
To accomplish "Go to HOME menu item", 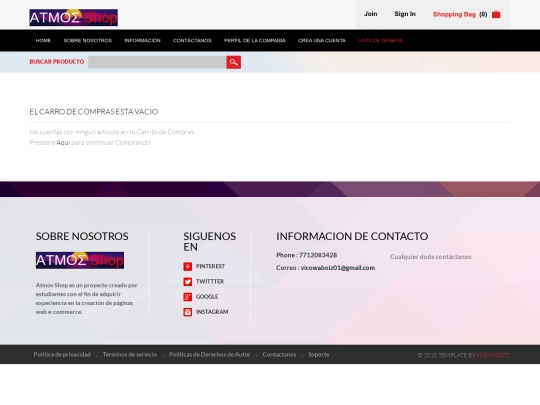I will (43, 40).
